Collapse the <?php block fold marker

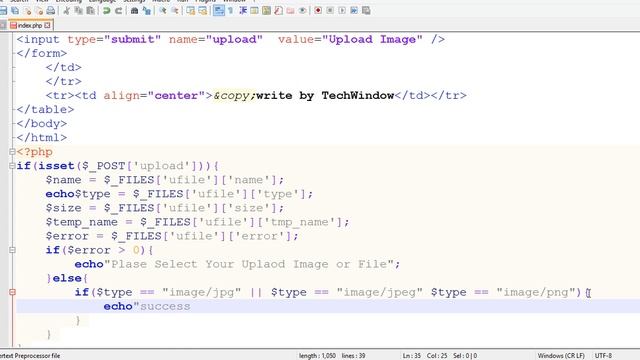[12, 152]
